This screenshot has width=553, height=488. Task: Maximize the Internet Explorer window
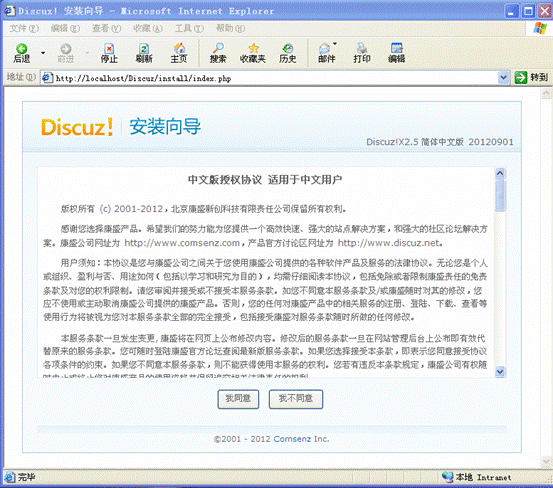point(528,11)
